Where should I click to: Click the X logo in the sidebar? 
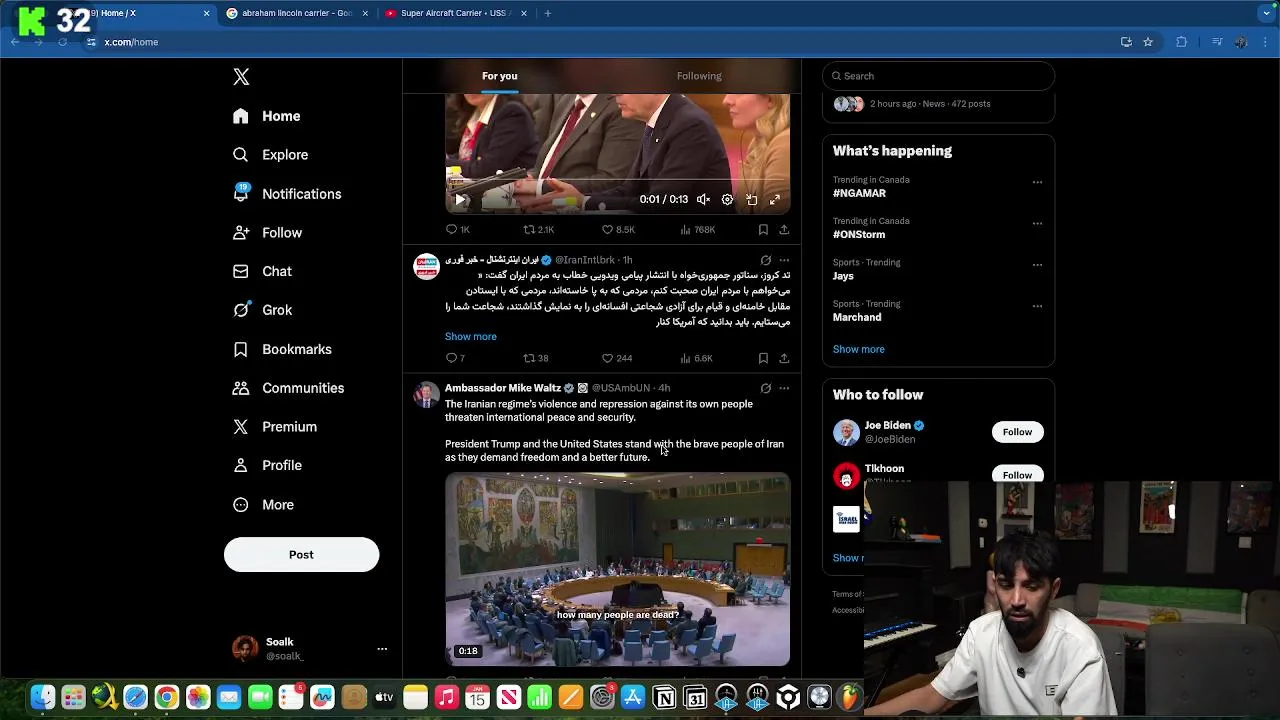[241, 77]
